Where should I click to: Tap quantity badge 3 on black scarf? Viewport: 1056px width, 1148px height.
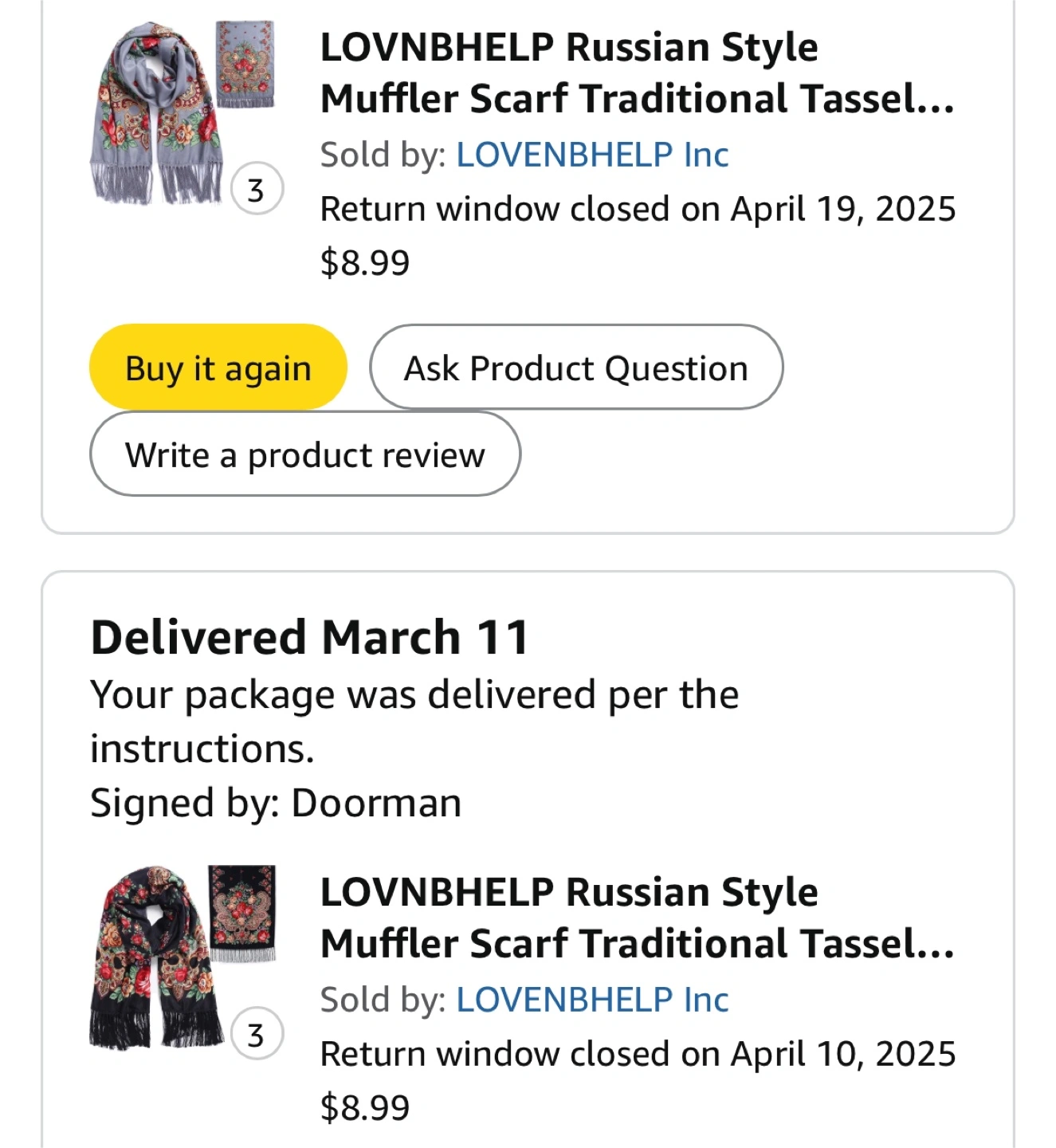pos(256,1035)
